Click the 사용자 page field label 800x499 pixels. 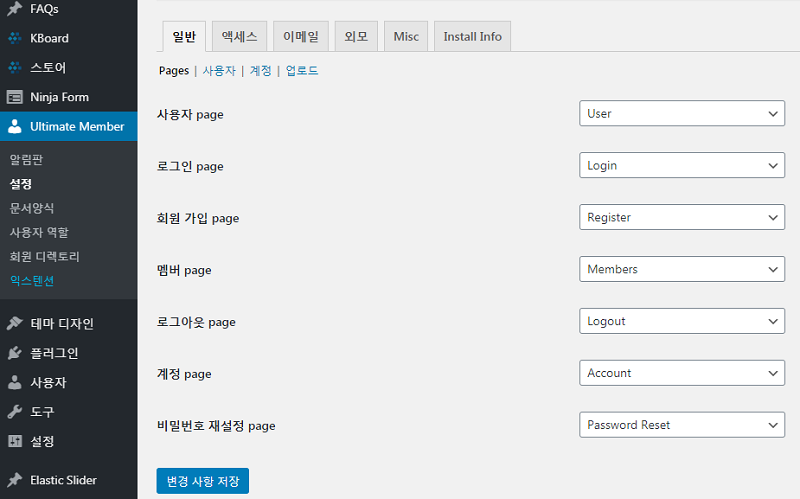pos(190,114)
